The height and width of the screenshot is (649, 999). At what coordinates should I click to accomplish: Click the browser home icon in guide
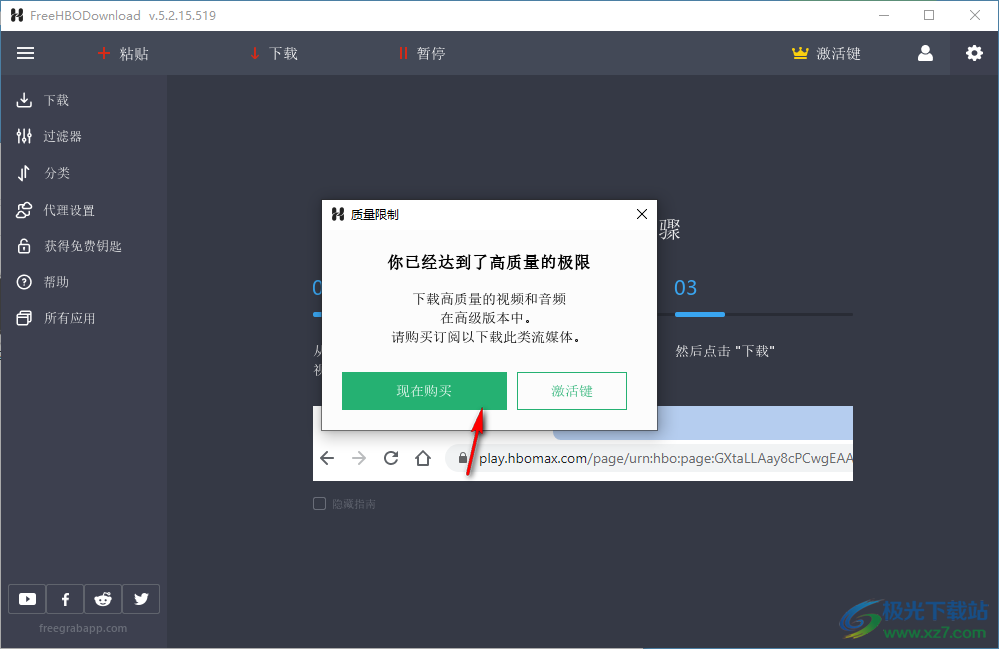(423, 458)
